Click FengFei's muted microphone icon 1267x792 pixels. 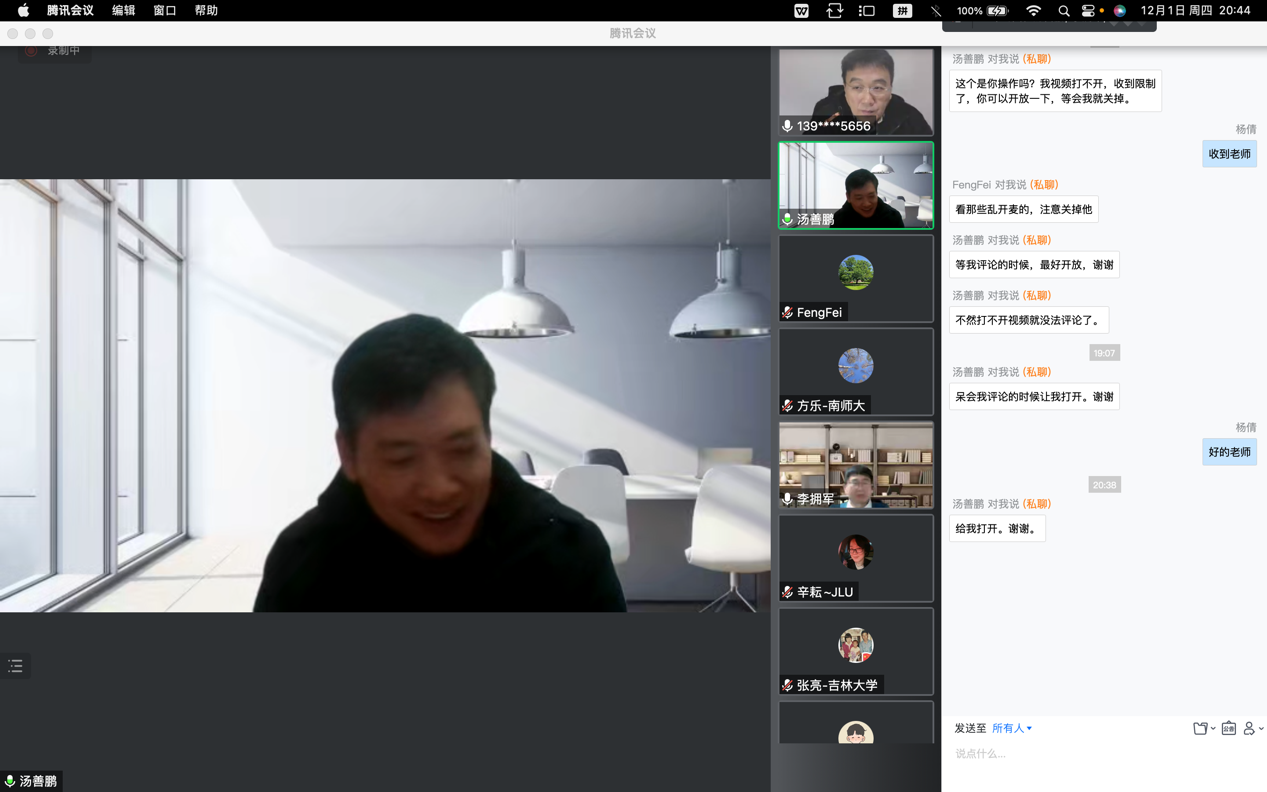pos(788,313)
